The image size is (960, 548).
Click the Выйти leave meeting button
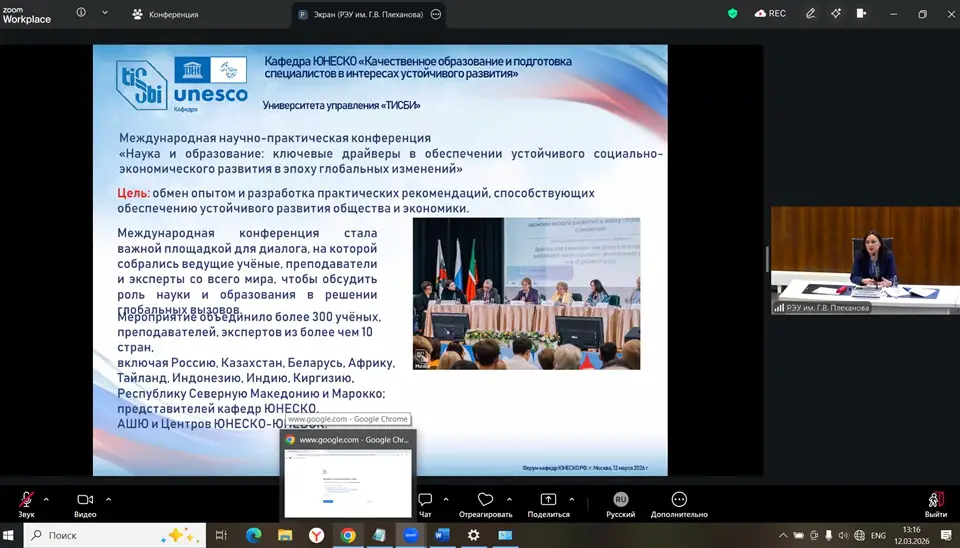935,501
